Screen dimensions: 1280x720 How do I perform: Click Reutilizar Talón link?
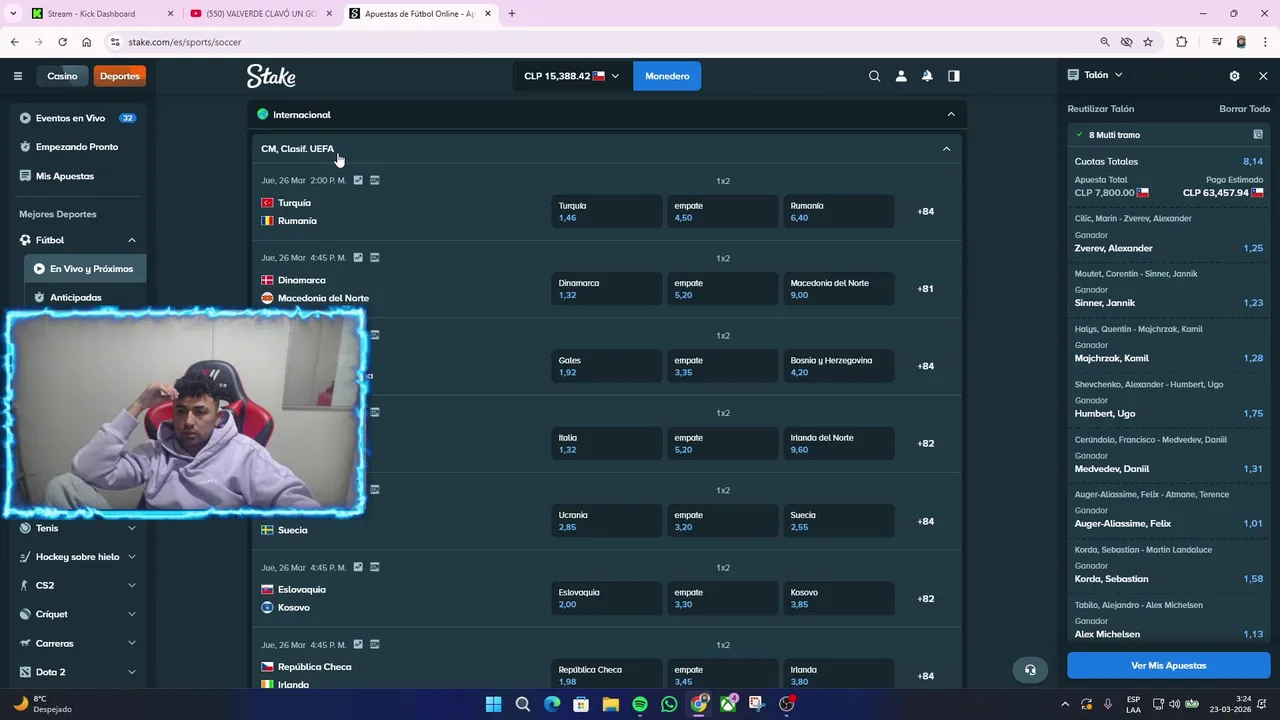click(x=1101, y=109)
